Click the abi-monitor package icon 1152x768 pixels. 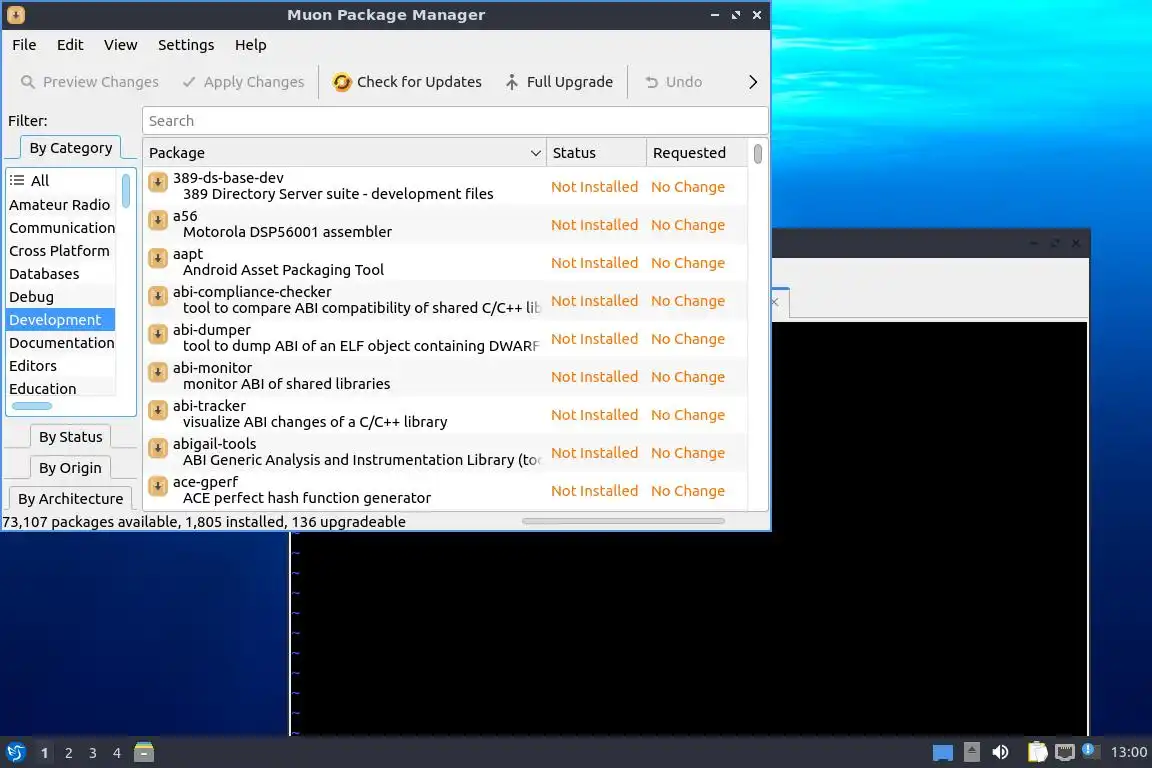(x=158, y=372)
